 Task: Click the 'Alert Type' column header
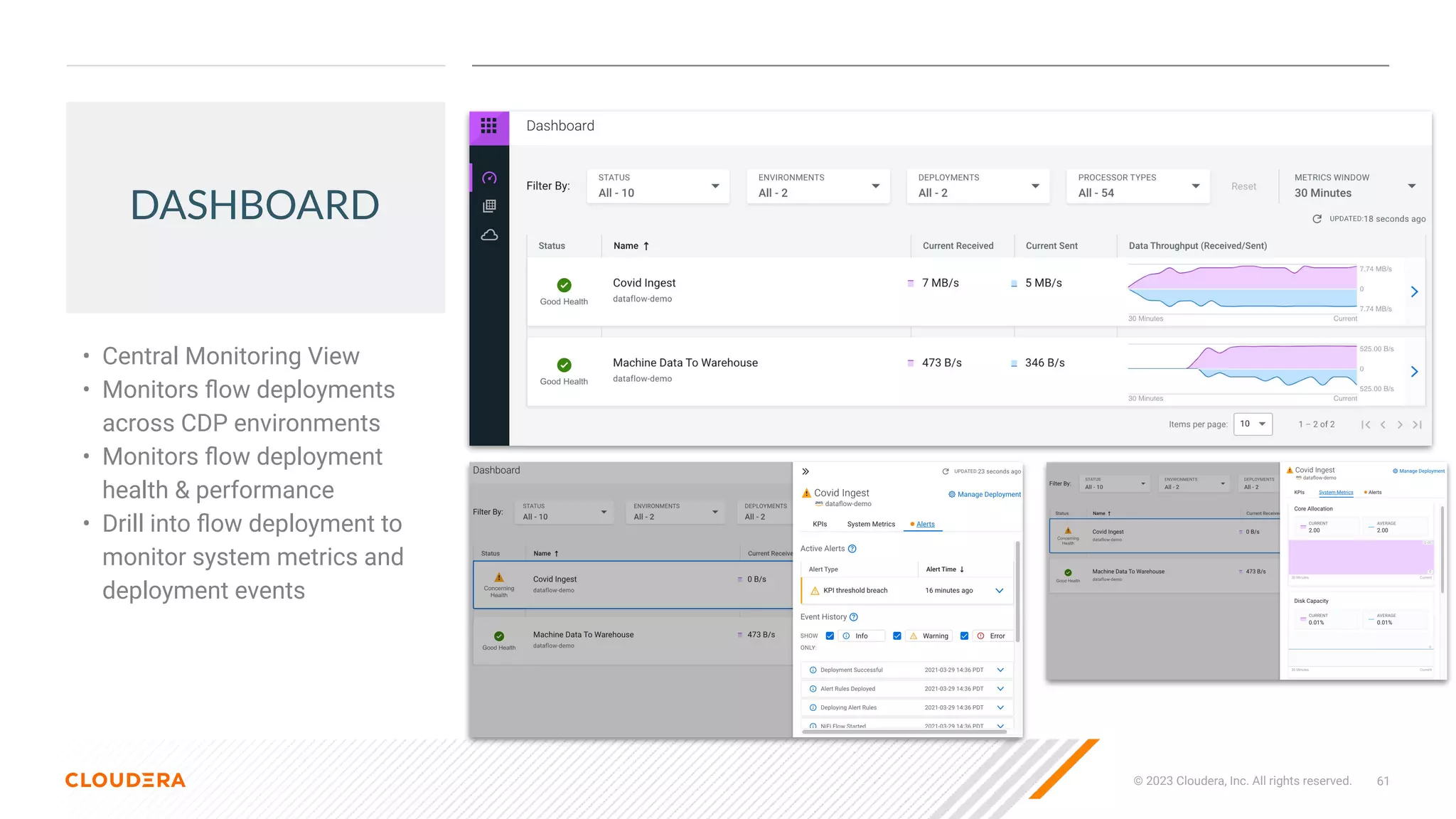(823, 569)
